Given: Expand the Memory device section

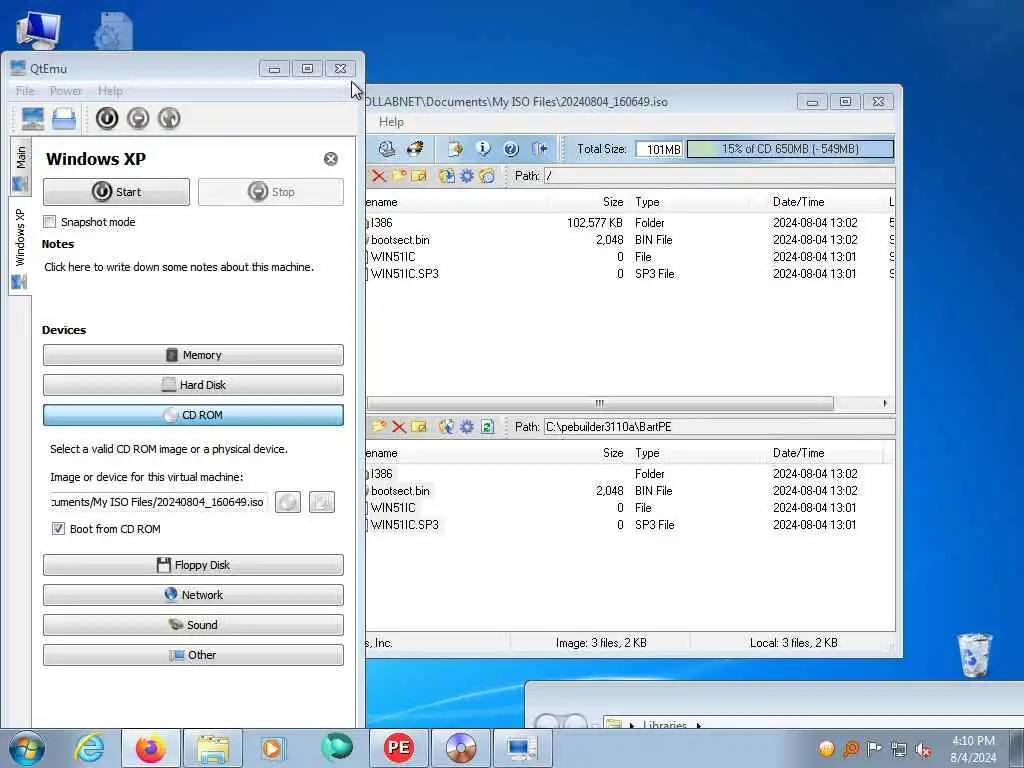Looking at the screenshot, I should pos(193,355).
